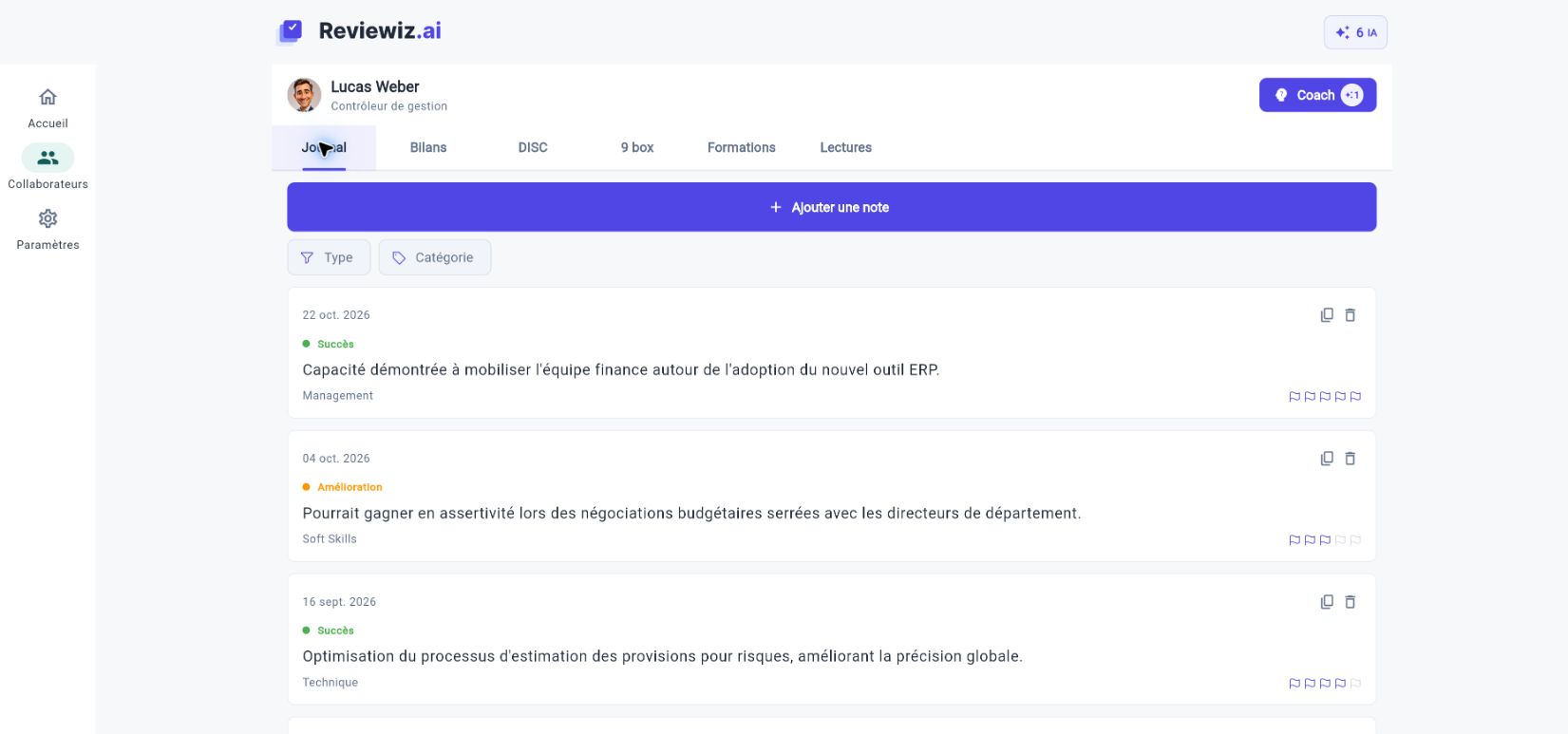Click the ERP adoption note text
The width and height of the screenshot is (1568, 734).
coord(621,370)
